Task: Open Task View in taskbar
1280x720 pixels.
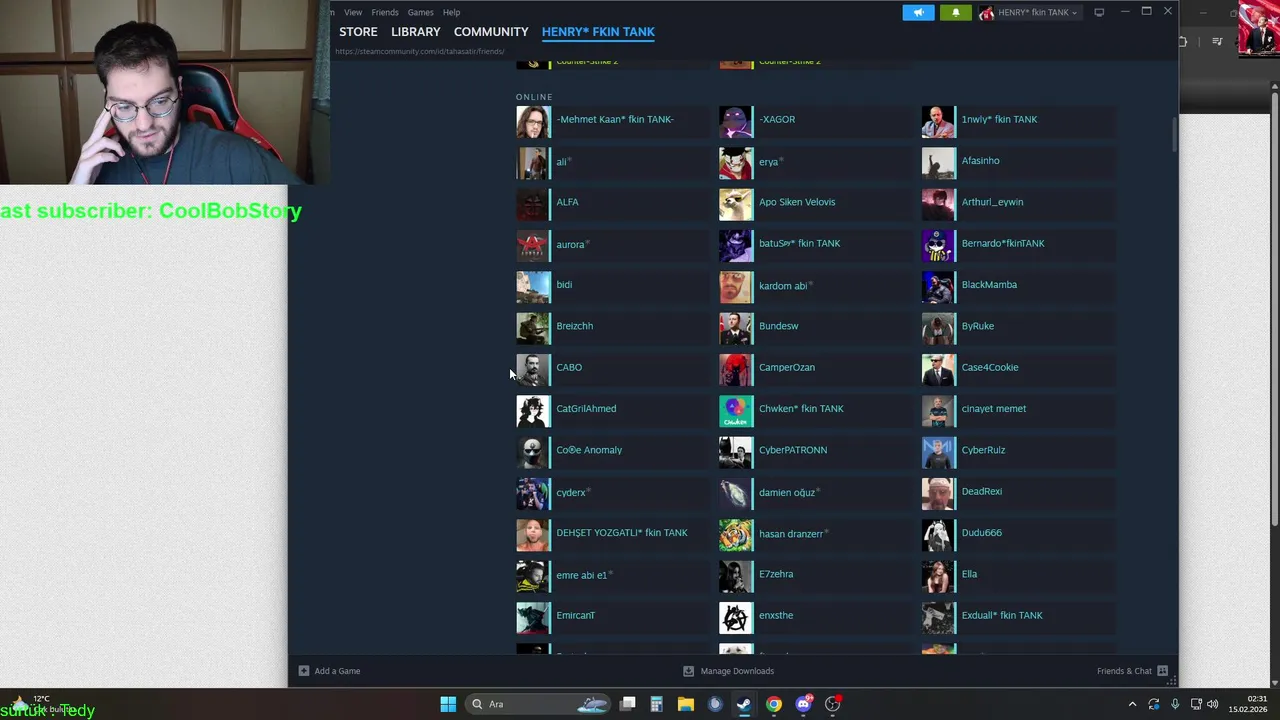Action: click(x=627, y=704)
